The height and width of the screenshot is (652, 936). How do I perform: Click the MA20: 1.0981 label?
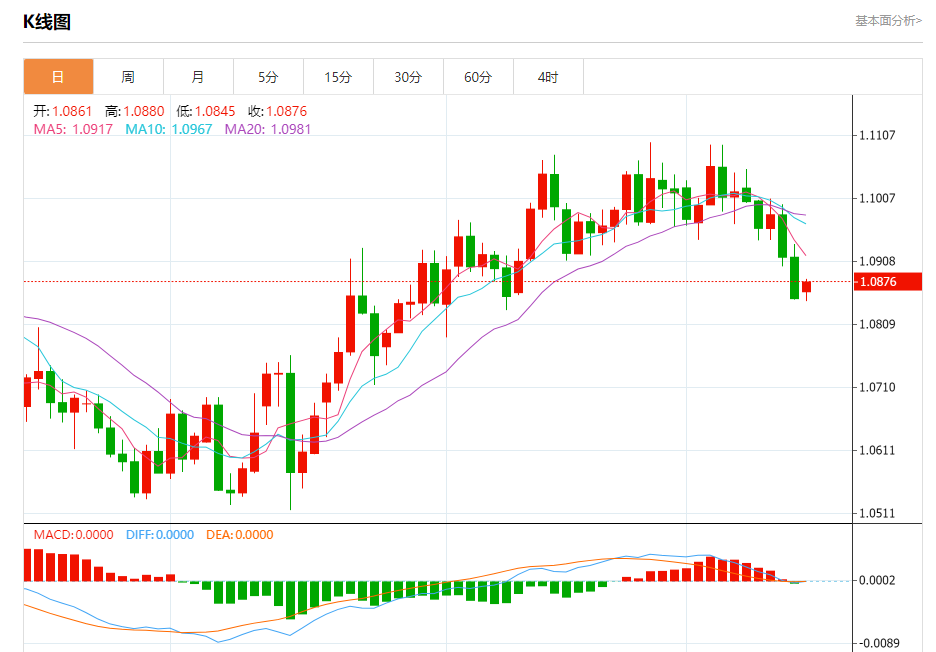[x=268, y=129]
